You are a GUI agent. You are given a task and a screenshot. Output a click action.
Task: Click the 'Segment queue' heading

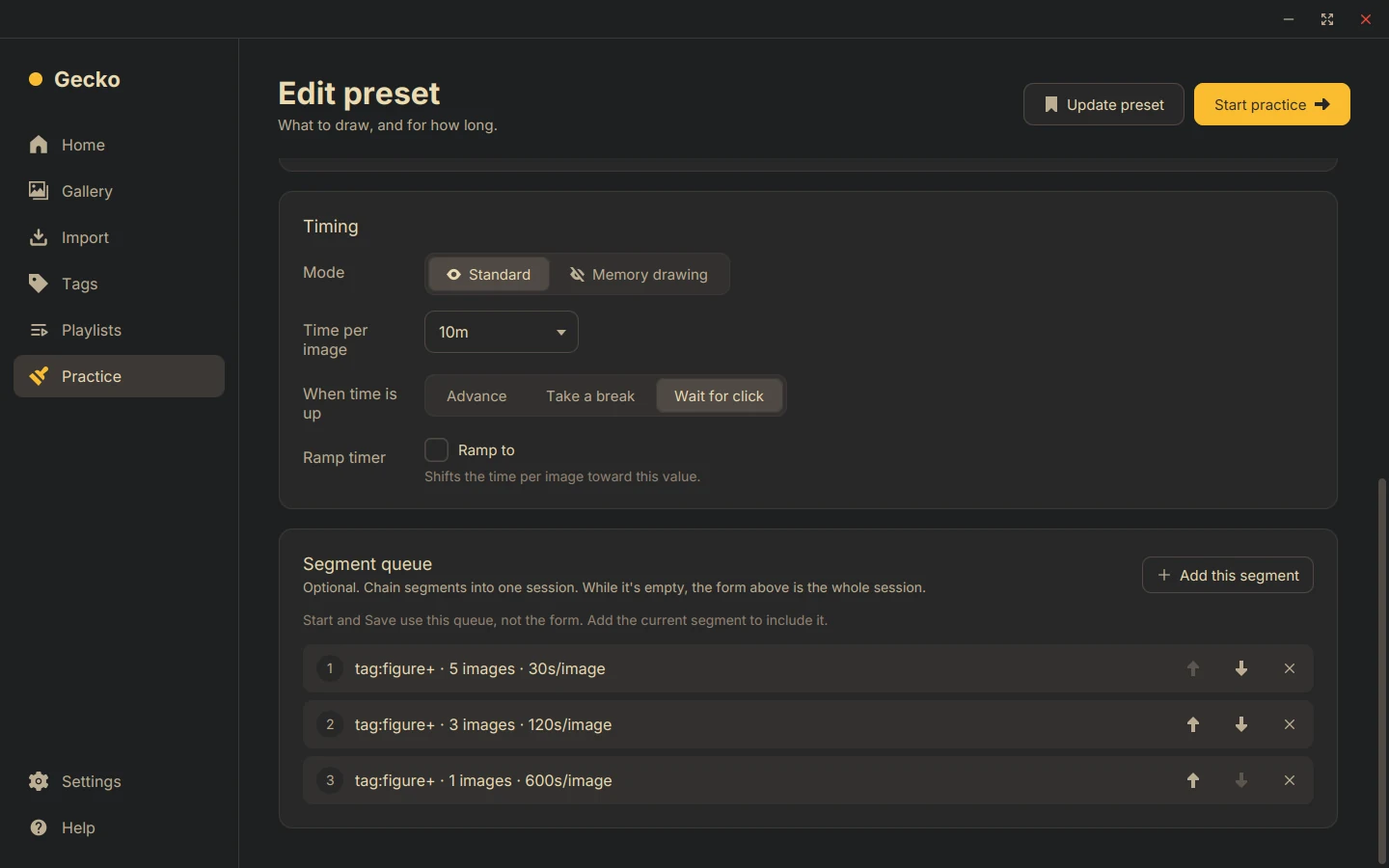tap(368, 564)
